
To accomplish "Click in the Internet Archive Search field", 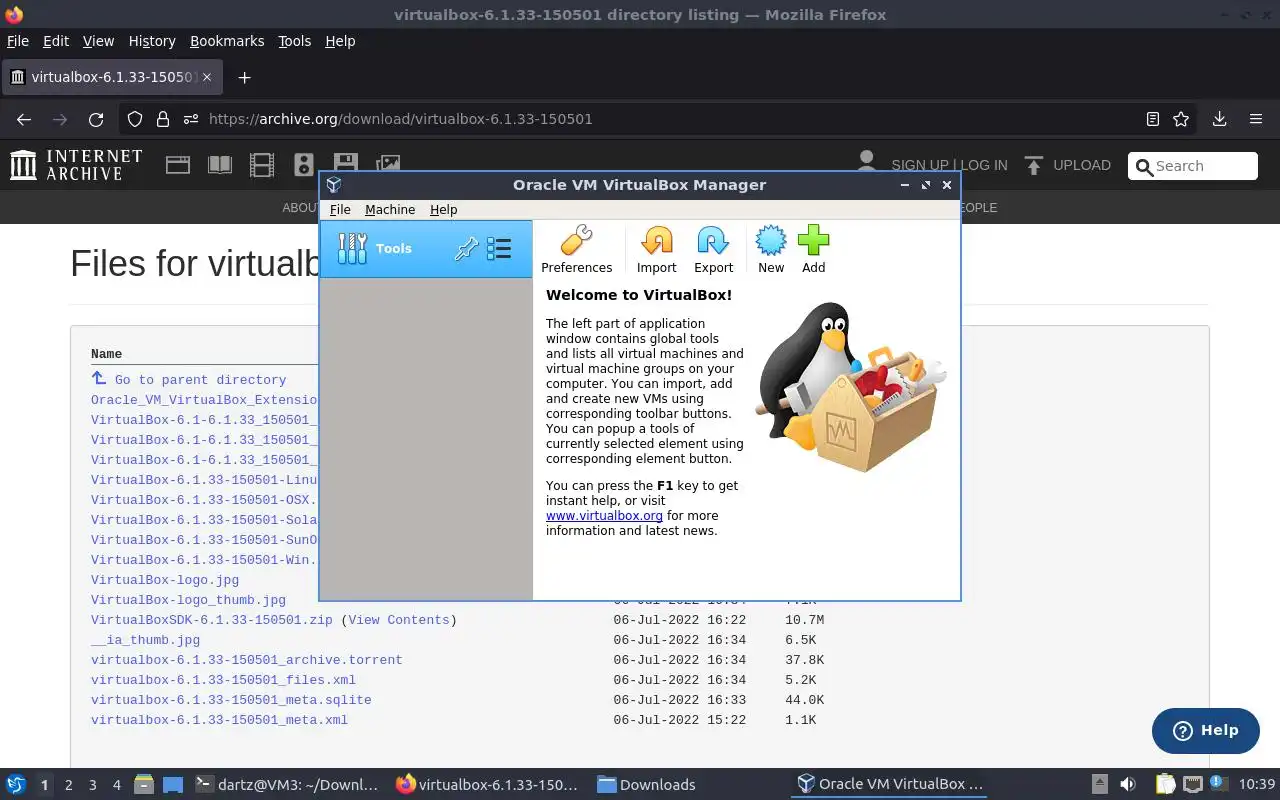I will click(1193, 166).
